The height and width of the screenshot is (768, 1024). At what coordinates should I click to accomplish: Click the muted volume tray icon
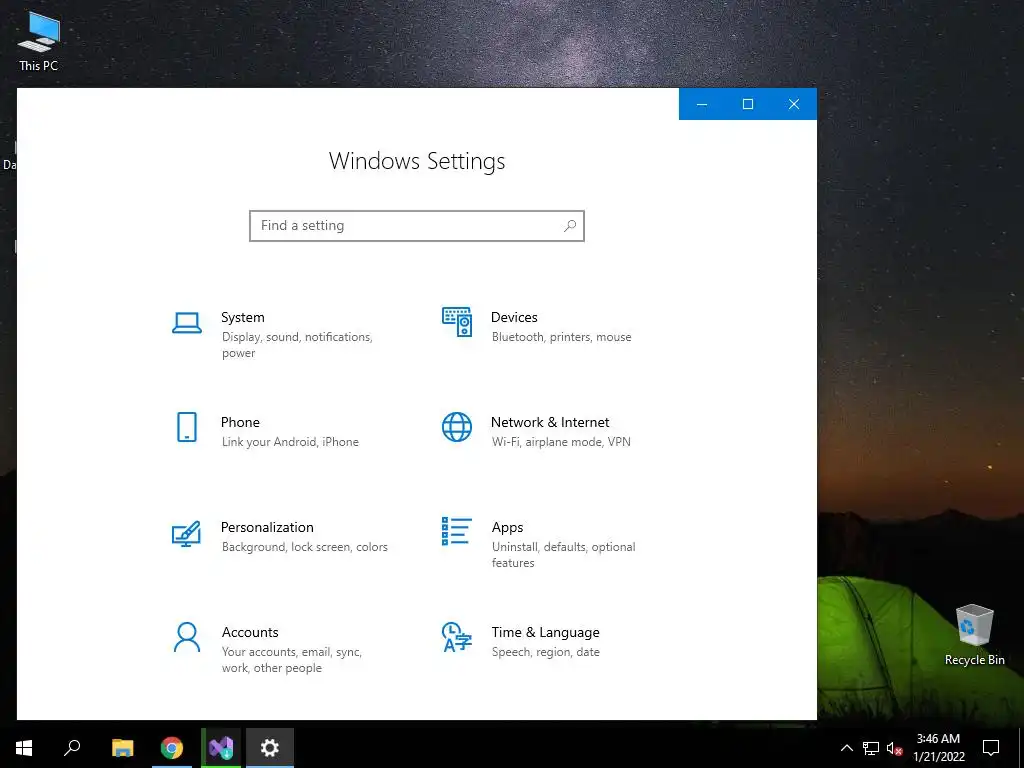click(x=894, y=748)
